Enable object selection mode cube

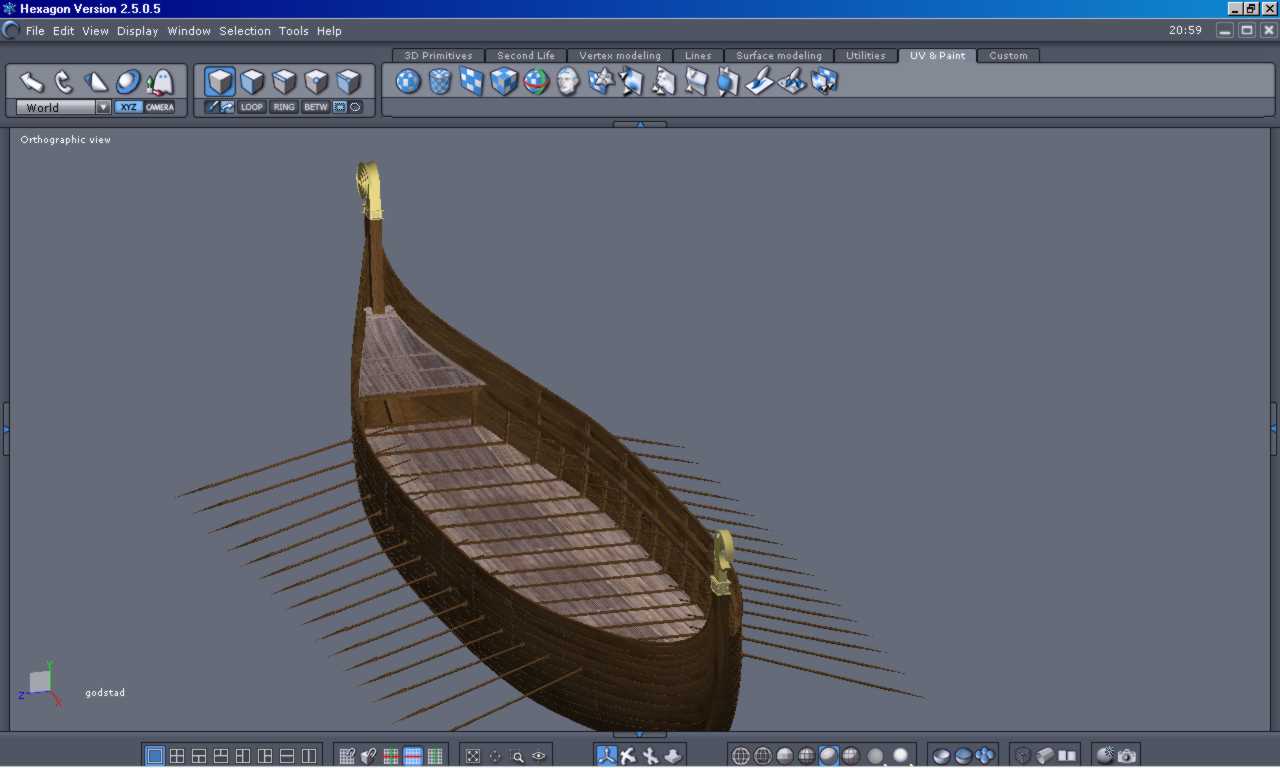[x=220, y=81]
